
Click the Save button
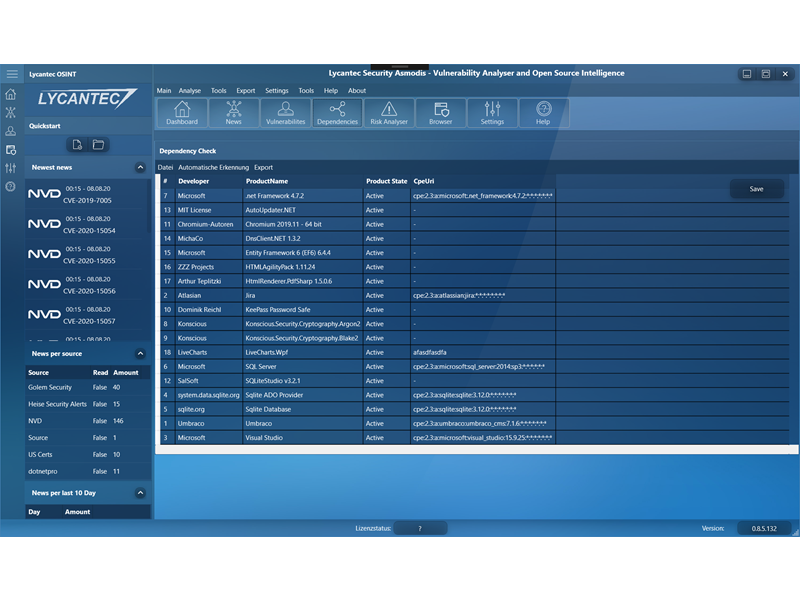pos(757,189)
